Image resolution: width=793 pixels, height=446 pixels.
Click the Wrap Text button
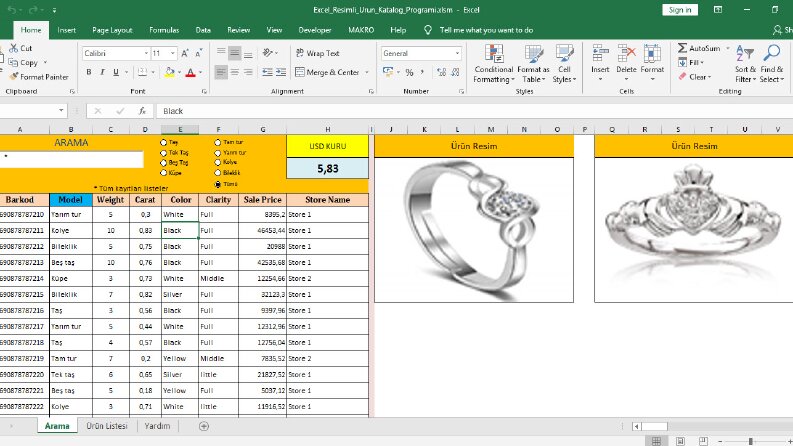pos(317,53)
